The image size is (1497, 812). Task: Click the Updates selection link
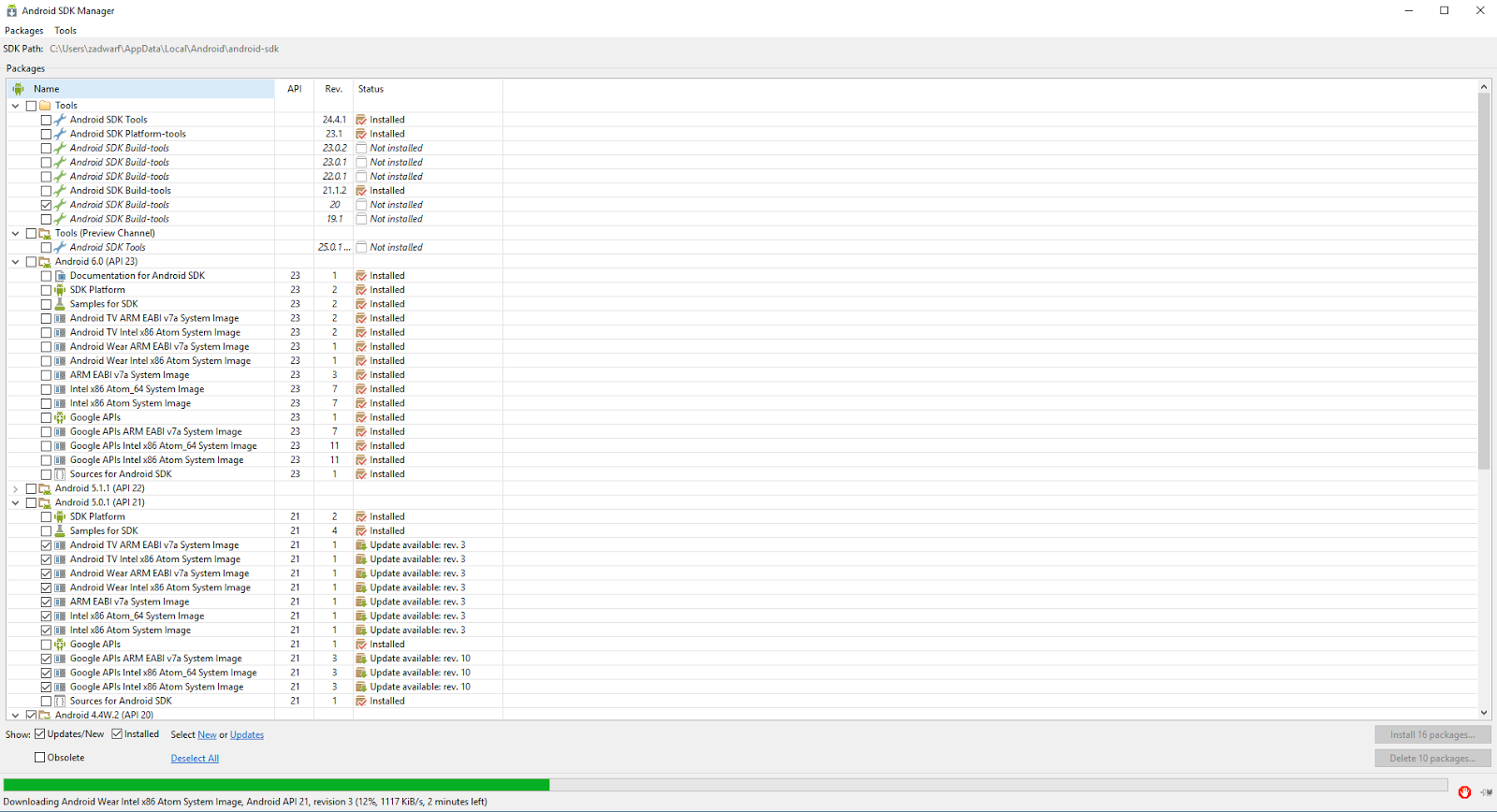coord(247,735)
